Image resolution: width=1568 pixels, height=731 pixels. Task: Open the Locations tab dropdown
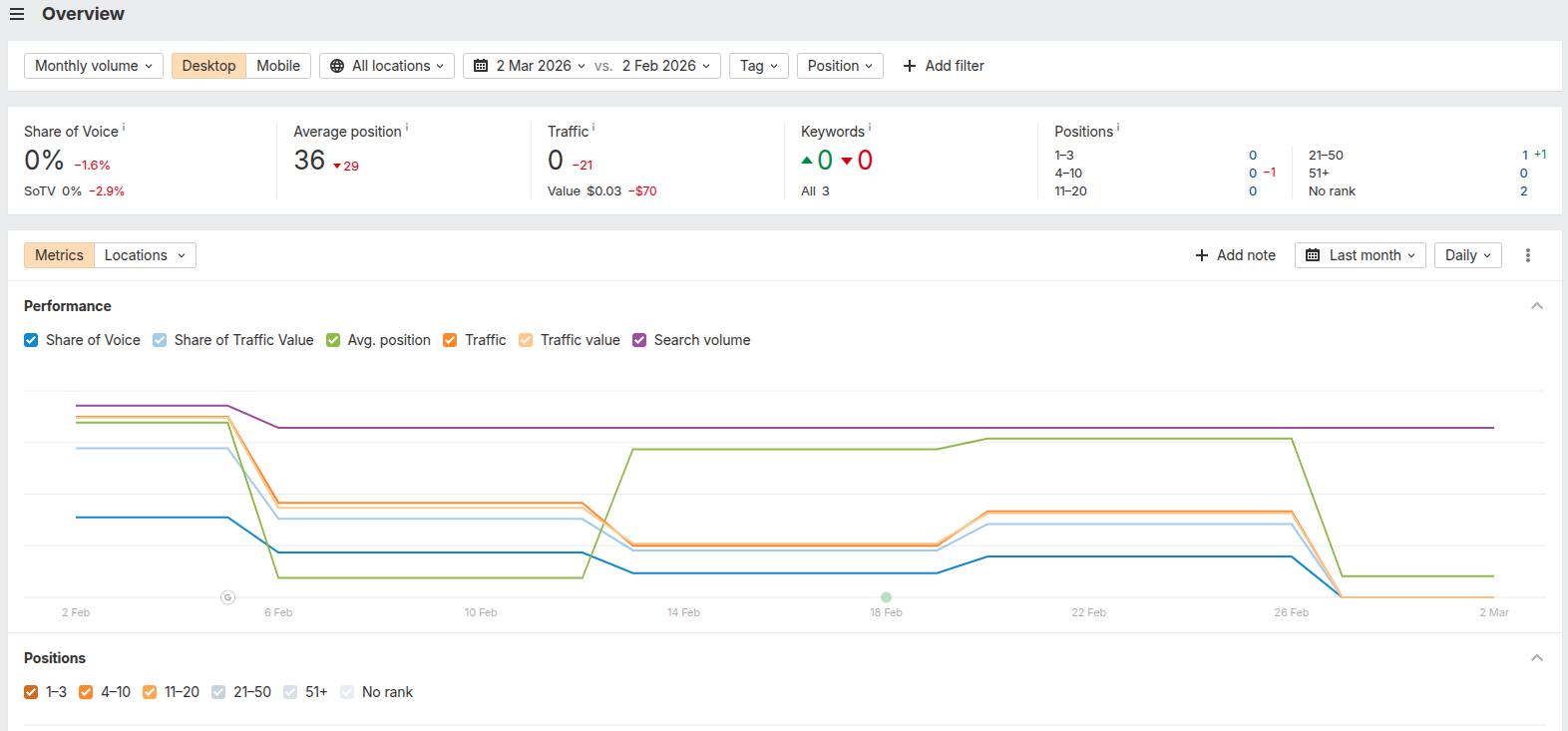click(x=146, y=255)
